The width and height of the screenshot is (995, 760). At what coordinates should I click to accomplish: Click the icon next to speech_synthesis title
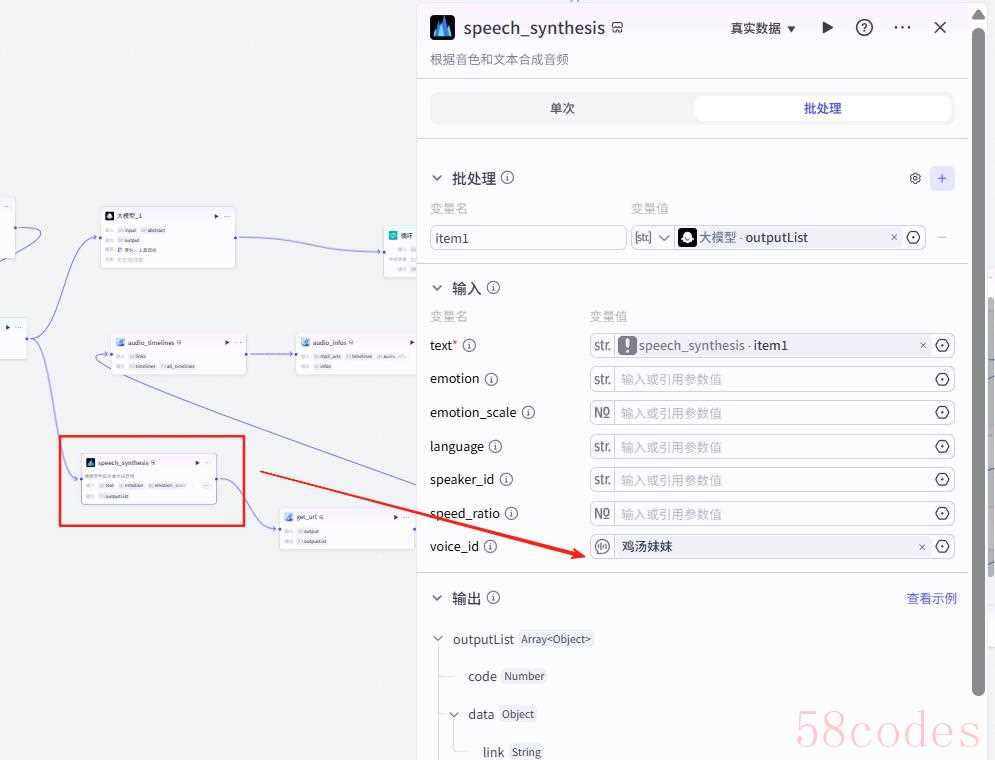coord(617,27)
